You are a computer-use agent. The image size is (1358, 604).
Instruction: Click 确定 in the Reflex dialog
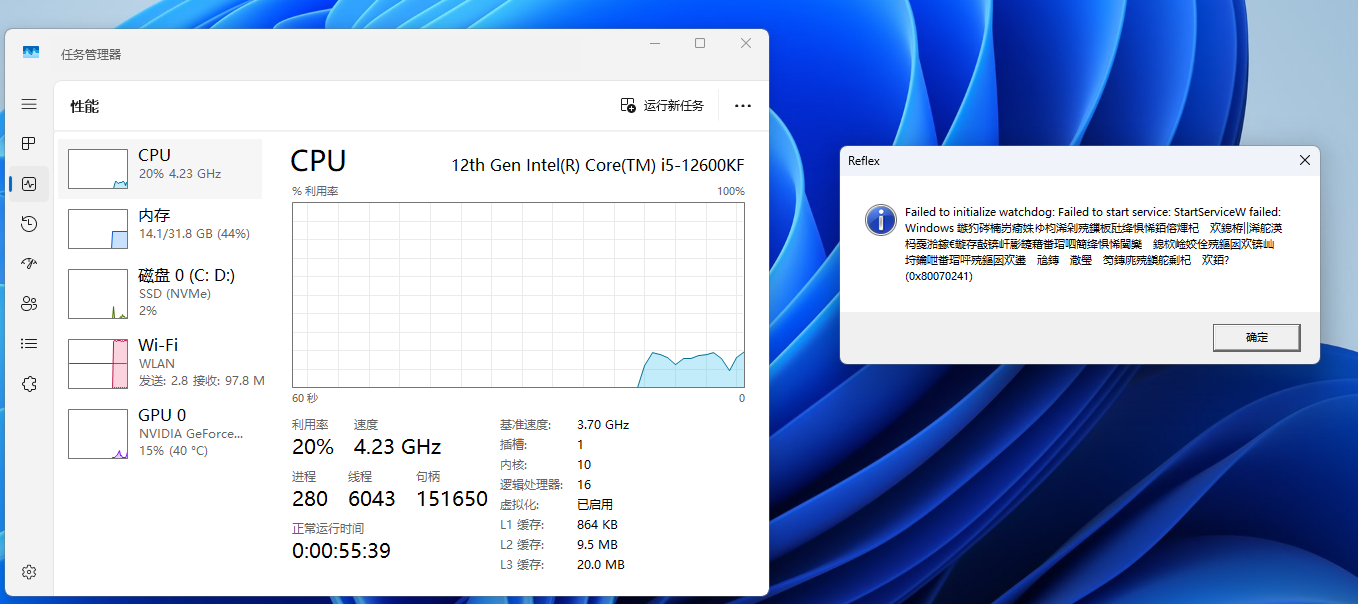[x=1256, y=338]
